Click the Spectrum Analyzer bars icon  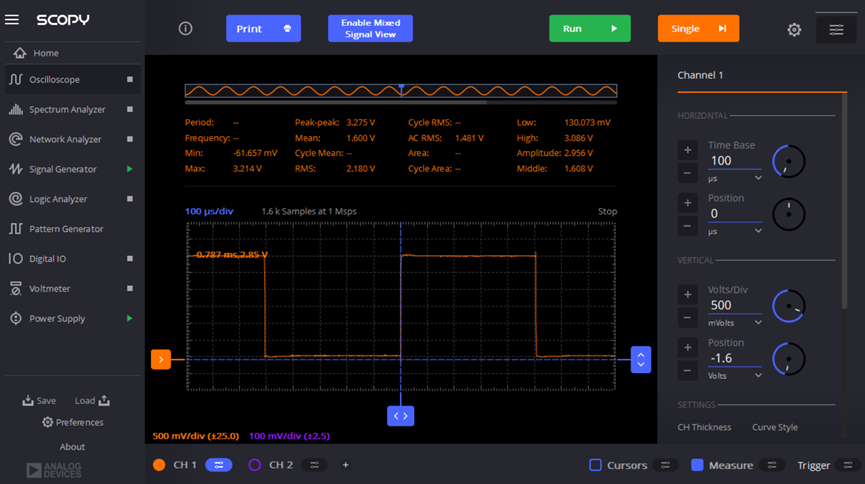pos(16,109)
